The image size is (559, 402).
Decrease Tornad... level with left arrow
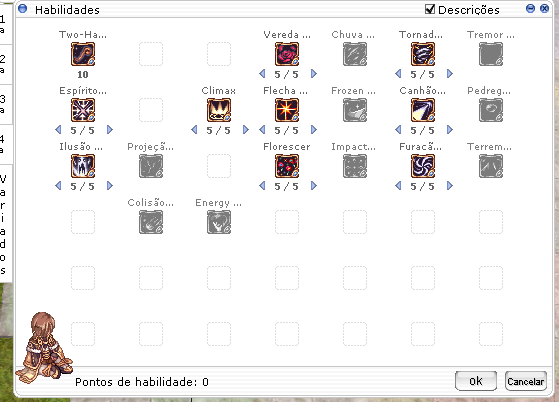(x=398, y=74)
